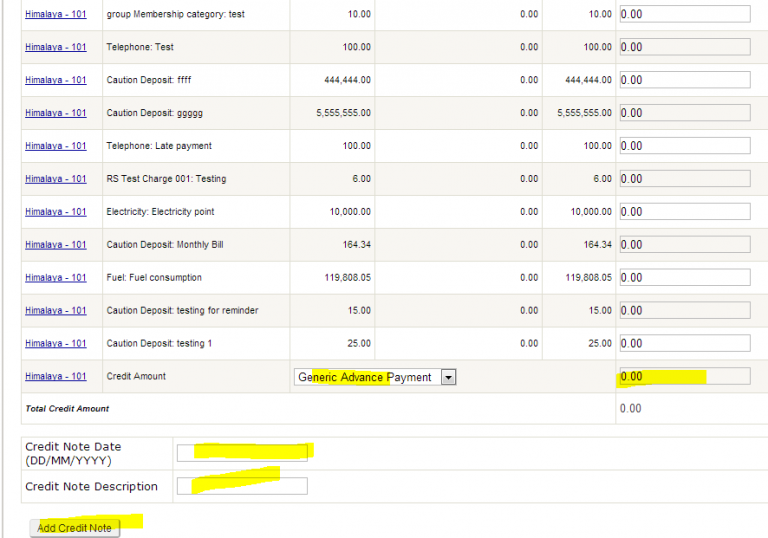The height and width of the screenshot is (538, 768).
Task: Click the Caution Deposit: Monthly Bill text
Action: [x=165, y=245]
